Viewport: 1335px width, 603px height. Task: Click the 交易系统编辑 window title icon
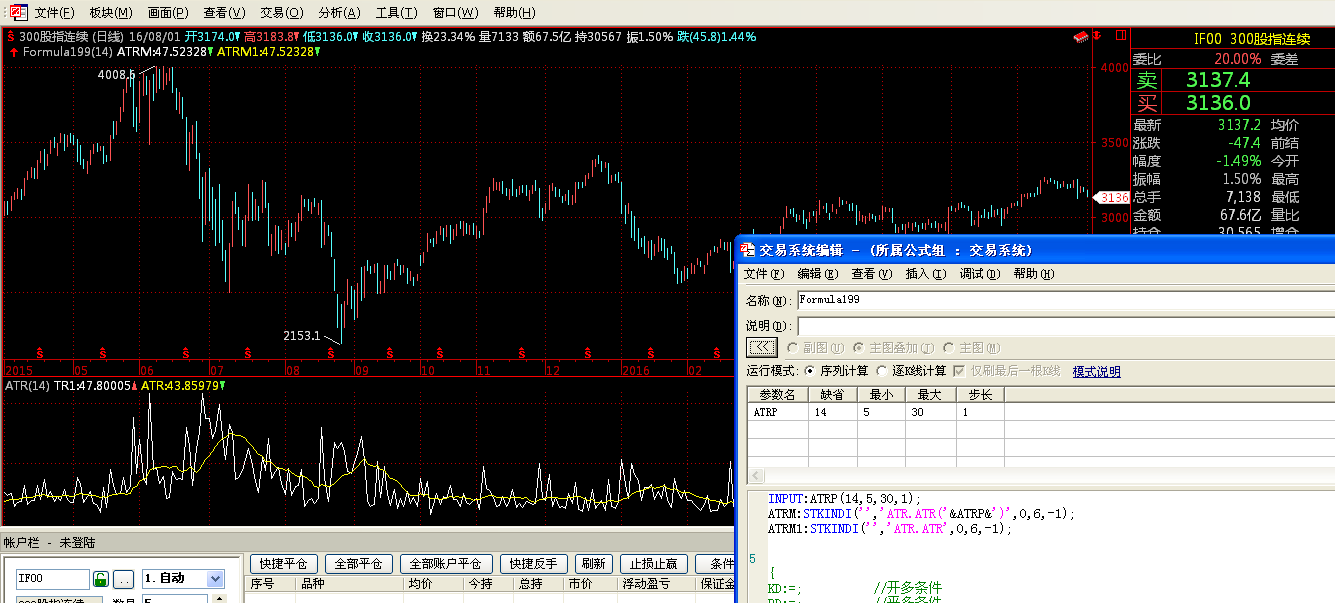point(748,249)
